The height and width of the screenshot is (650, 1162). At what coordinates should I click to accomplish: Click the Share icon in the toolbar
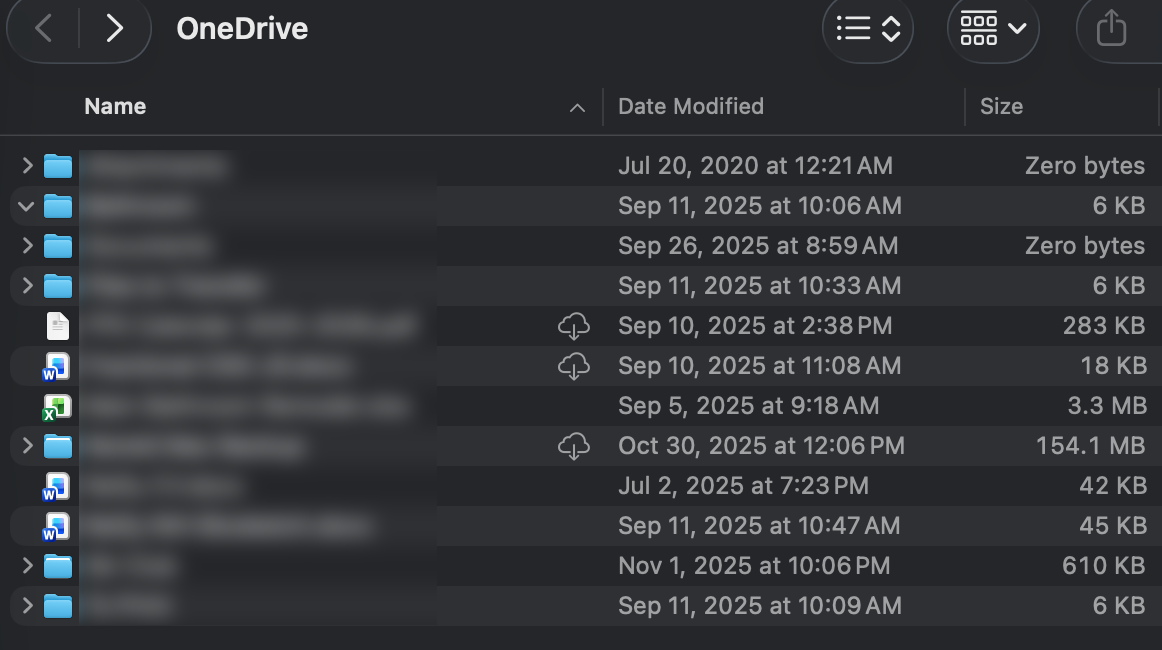[x=1111, y=29]
